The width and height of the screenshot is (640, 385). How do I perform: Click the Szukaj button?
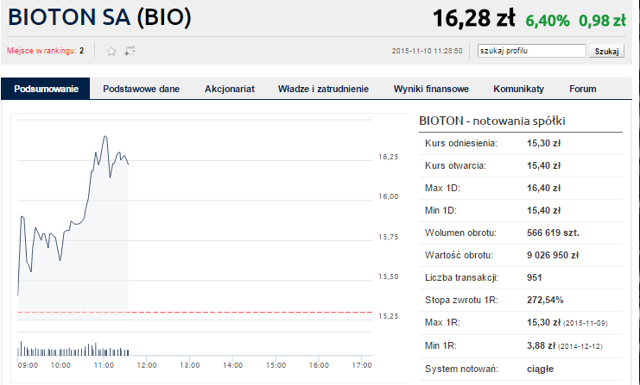[x=607, y=51]
